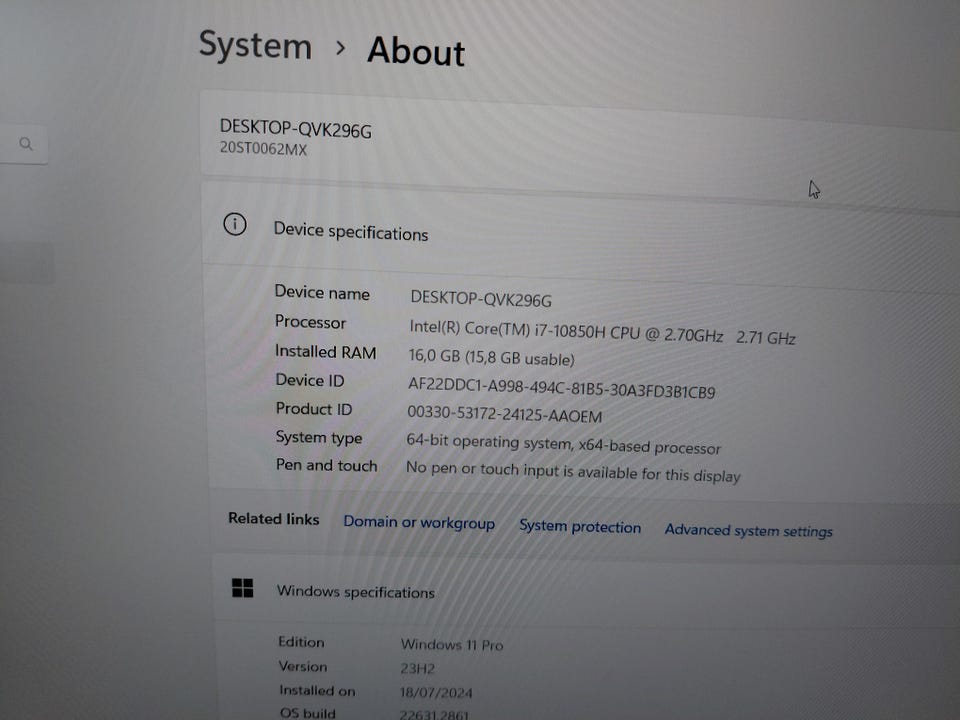Image resolution: width=960 pixels, height=720 pixels.
Task: Click the Installed RAM label
Action: tap(326, 351)
